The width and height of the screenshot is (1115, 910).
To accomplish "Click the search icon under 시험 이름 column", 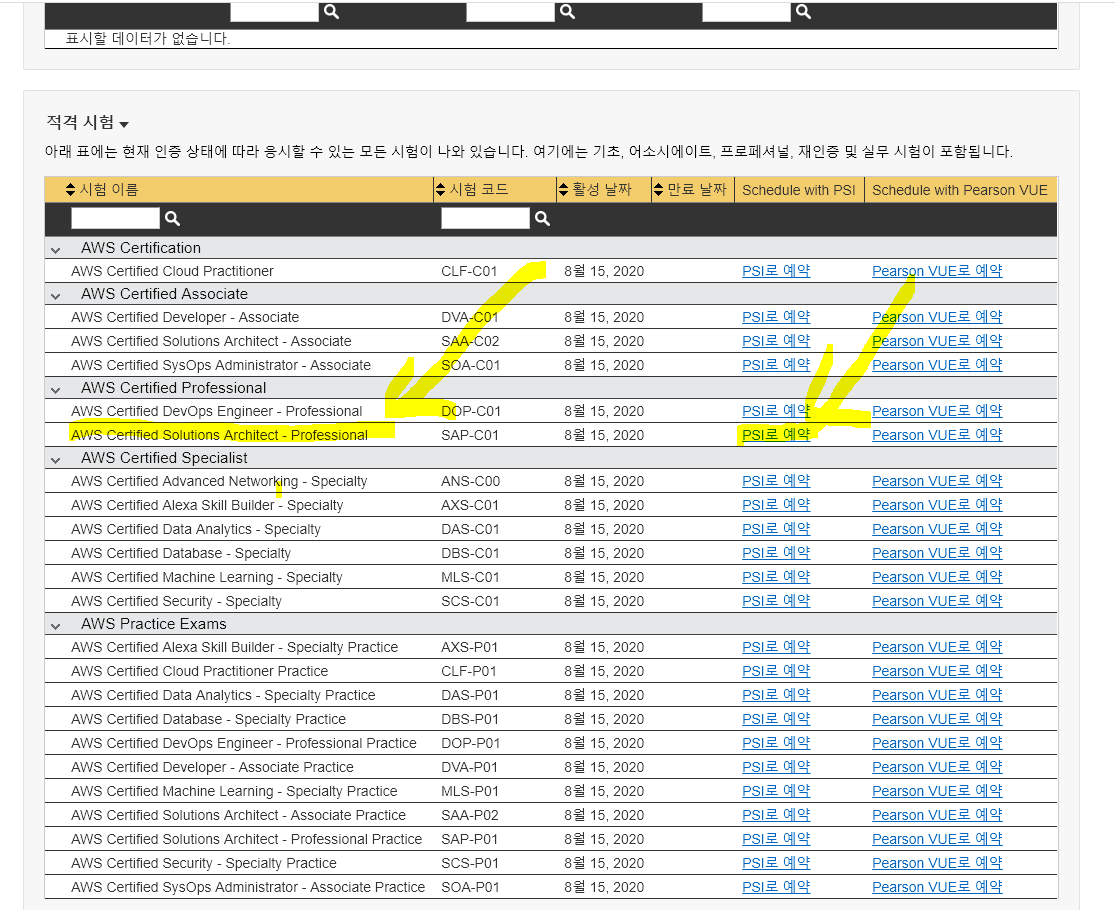I will tap(172, 218).
